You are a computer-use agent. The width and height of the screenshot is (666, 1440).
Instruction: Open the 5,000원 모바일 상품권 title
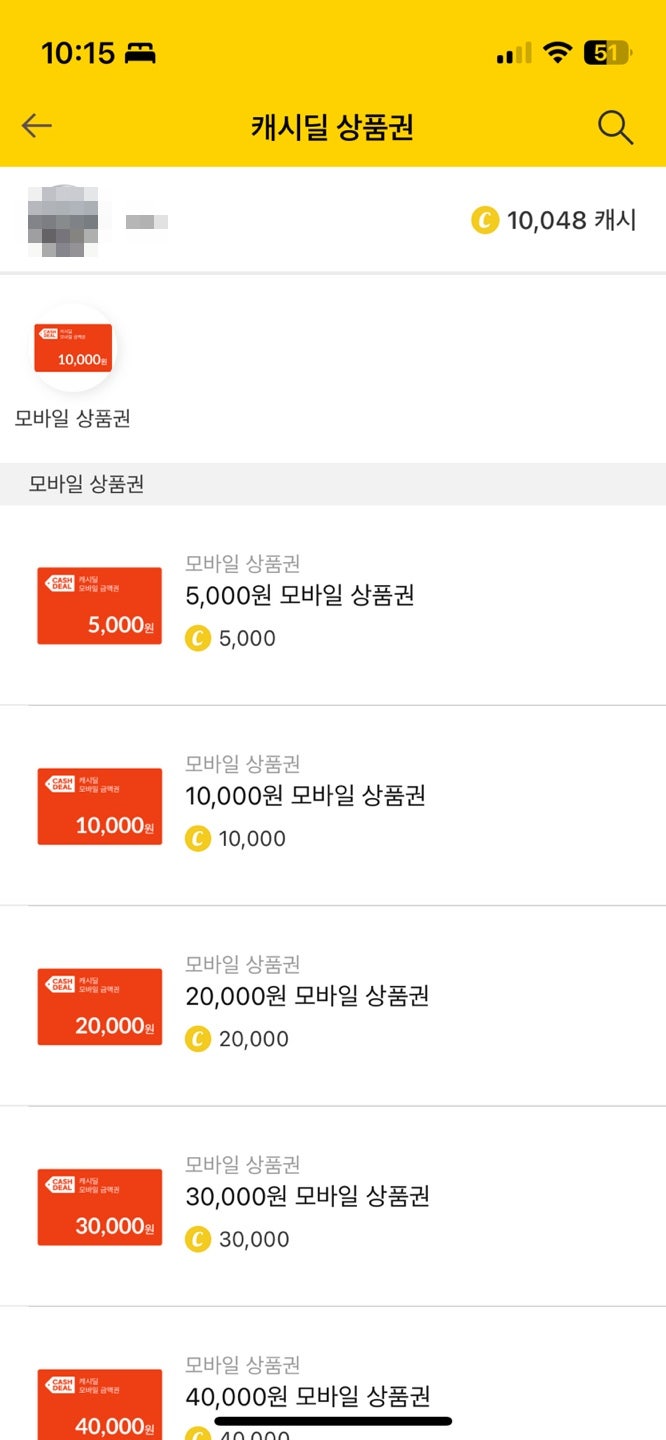tap(300, 596)
